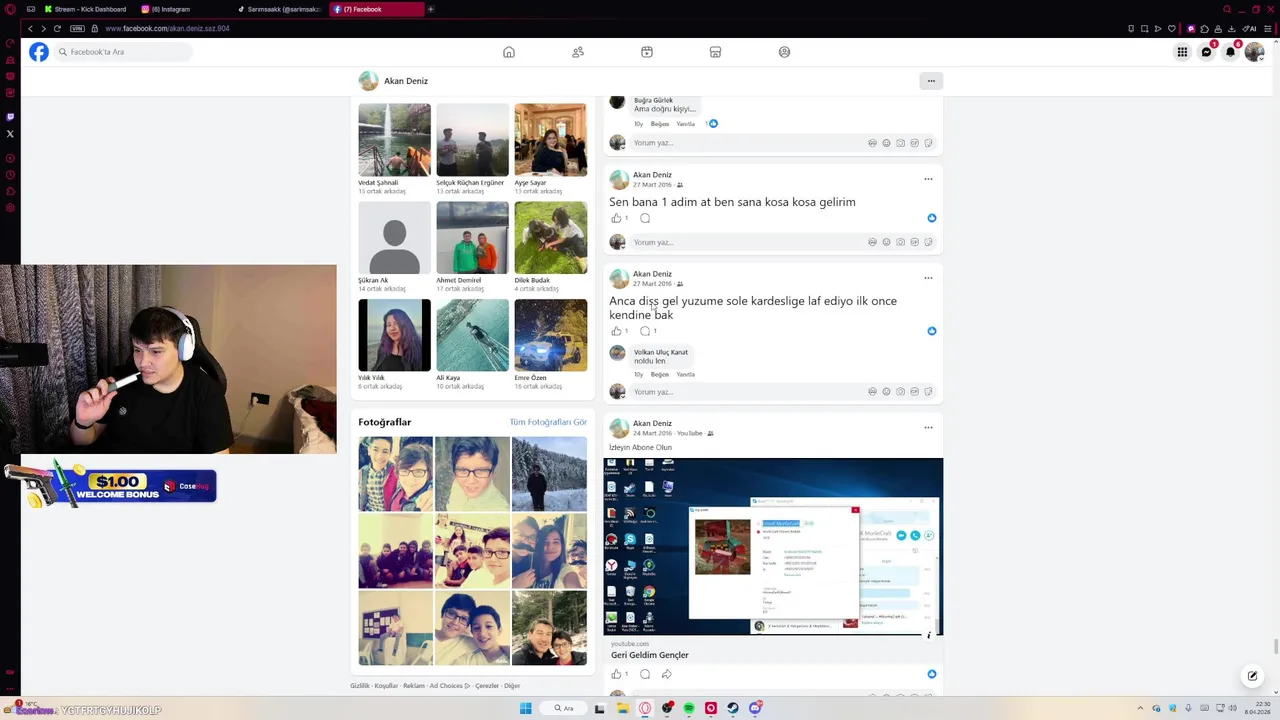The width and height of the screenshot is (1280, 720).
Task: Open Facebook home feed icon
Action: pyautogui.click(x=509, y=52)
